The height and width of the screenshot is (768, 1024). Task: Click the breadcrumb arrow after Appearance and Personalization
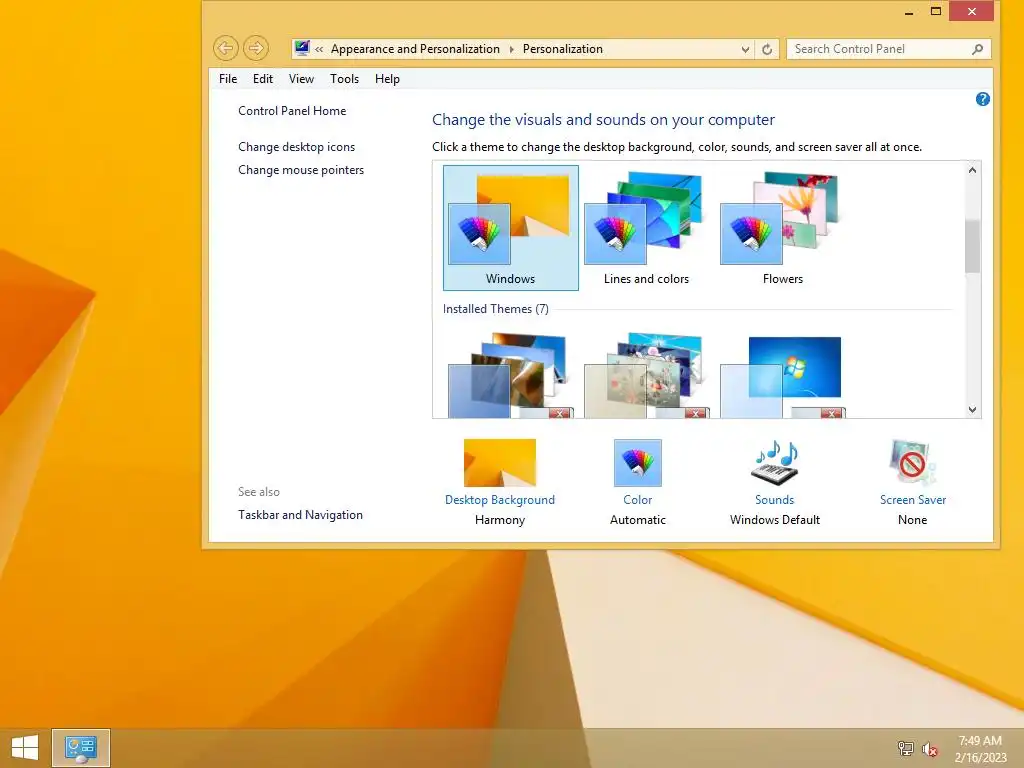coord(511,49)
